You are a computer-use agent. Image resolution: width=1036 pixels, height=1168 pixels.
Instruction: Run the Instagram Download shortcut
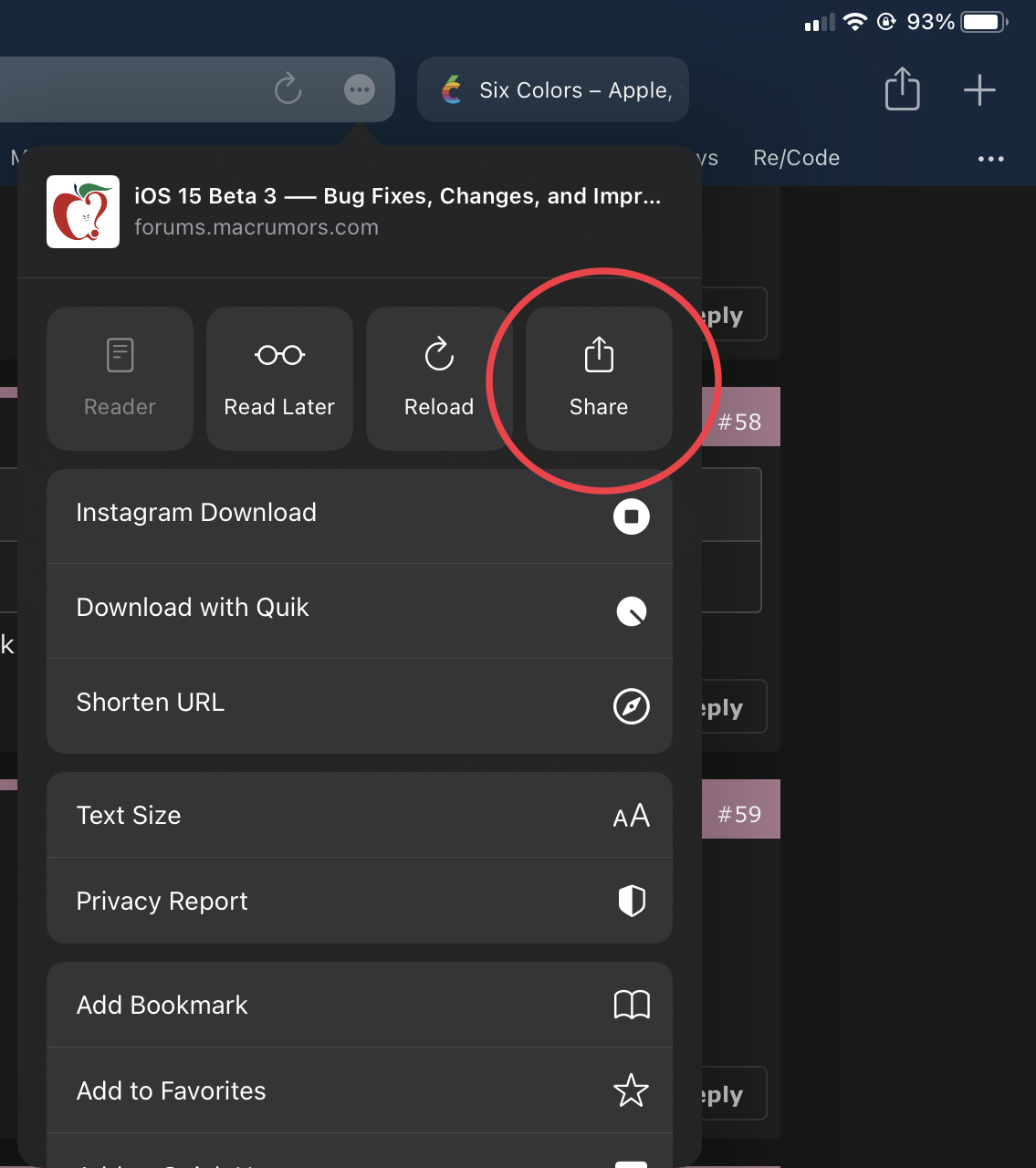[360, 516]
